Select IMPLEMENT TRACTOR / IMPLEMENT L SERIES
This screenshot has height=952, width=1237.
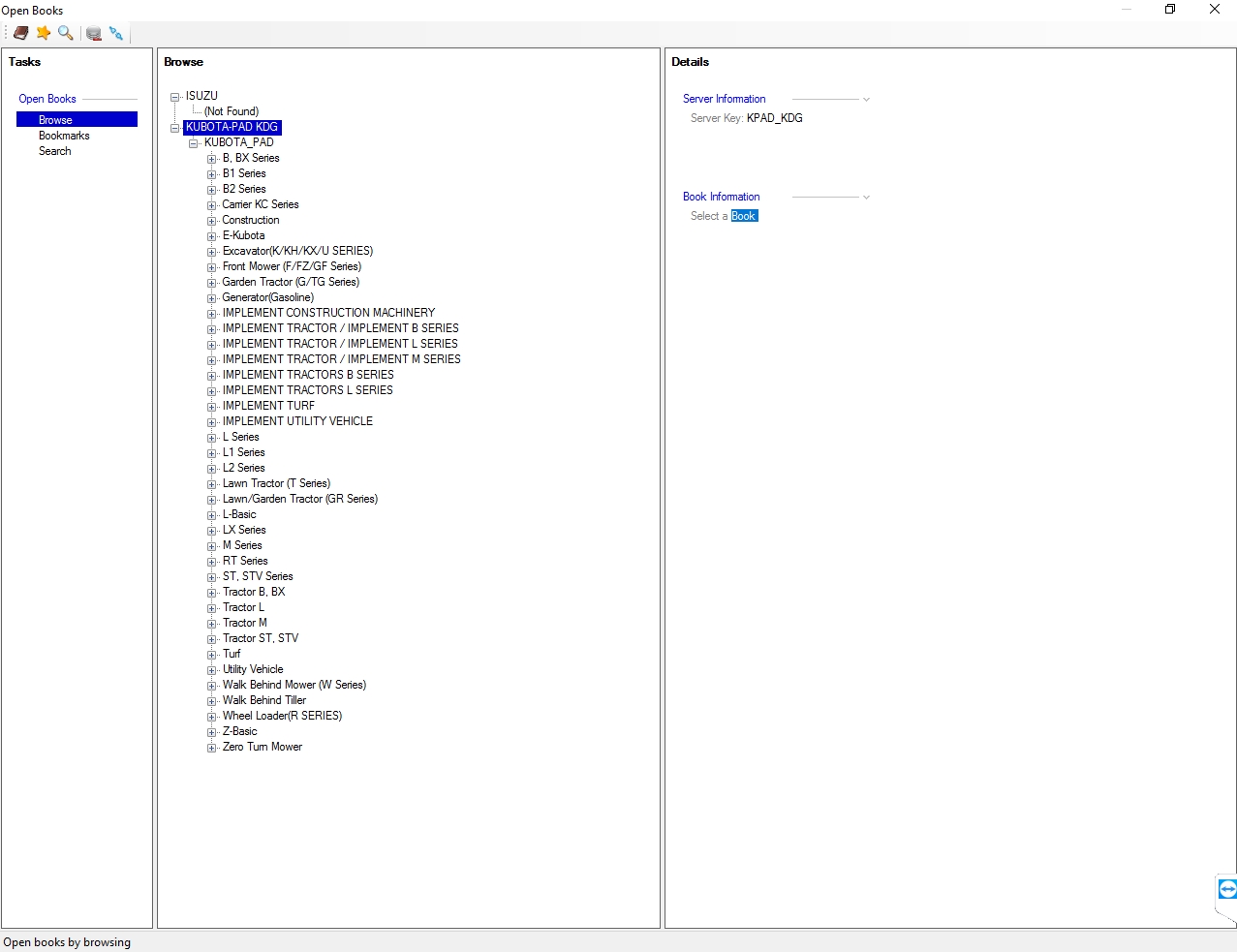[x=340, y=344]
